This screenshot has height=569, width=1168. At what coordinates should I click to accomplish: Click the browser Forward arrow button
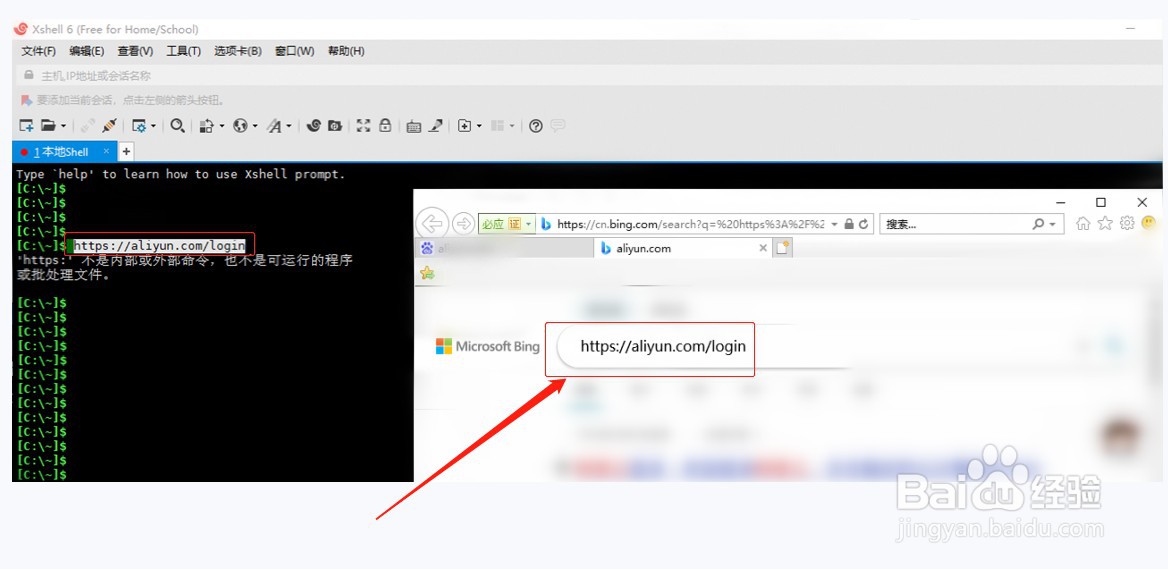point(463,223)
